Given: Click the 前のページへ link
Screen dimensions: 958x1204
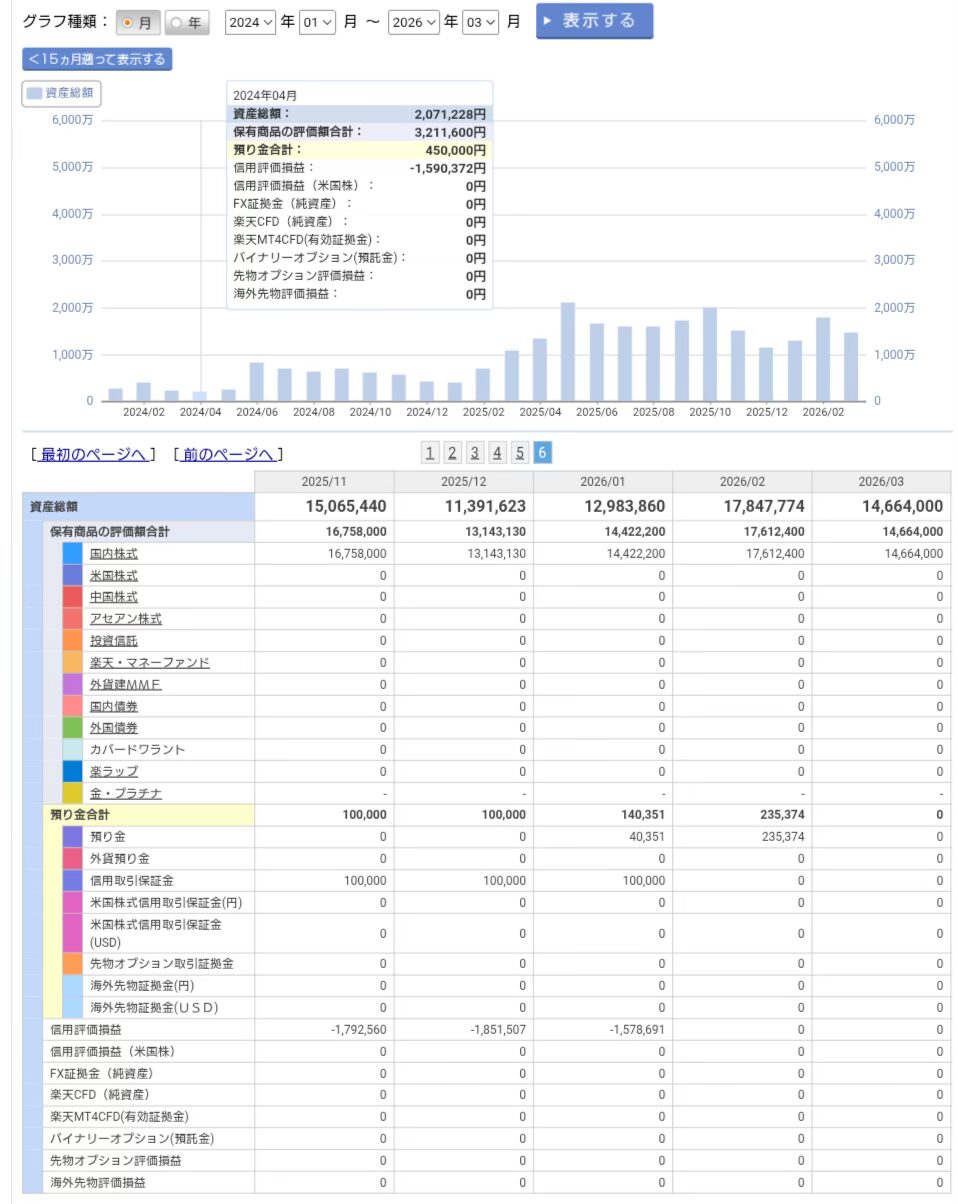Looking at the screenshot, I should click(x=228, y=454).
